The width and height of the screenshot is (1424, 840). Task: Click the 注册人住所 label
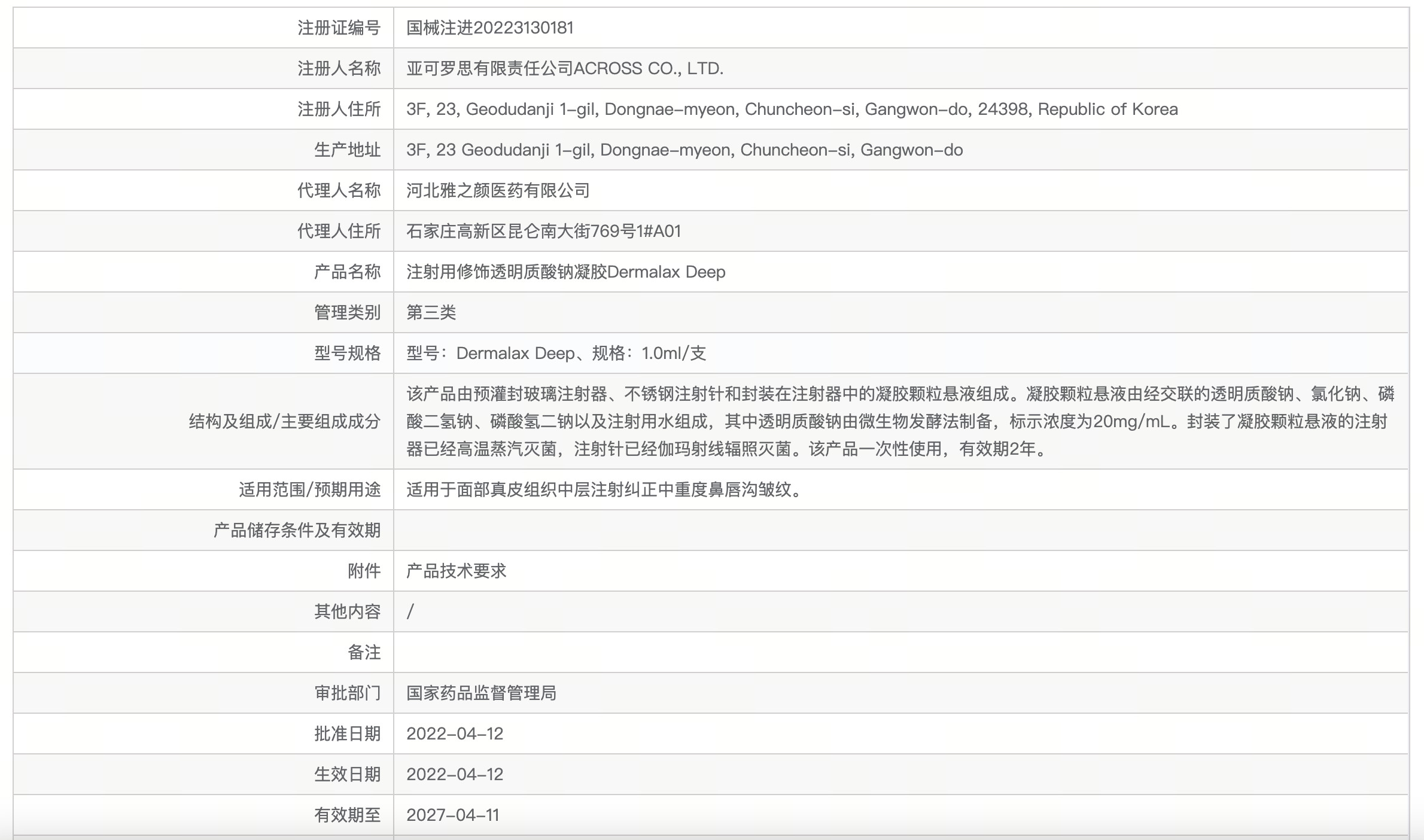(339, 109)
